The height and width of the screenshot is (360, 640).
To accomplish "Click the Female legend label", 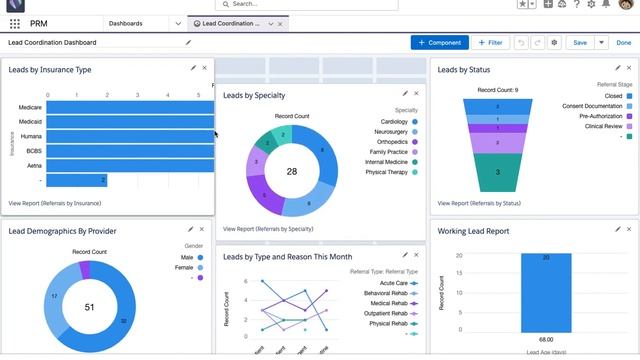I will click(184, 268).
